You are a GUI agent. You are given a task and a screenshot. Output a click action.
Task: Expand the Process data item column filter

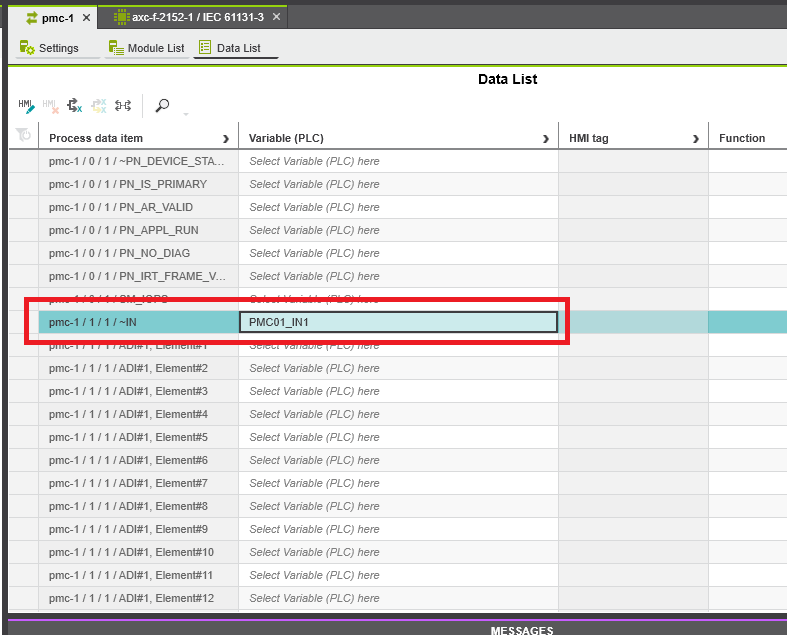click(x=226, y=139)
